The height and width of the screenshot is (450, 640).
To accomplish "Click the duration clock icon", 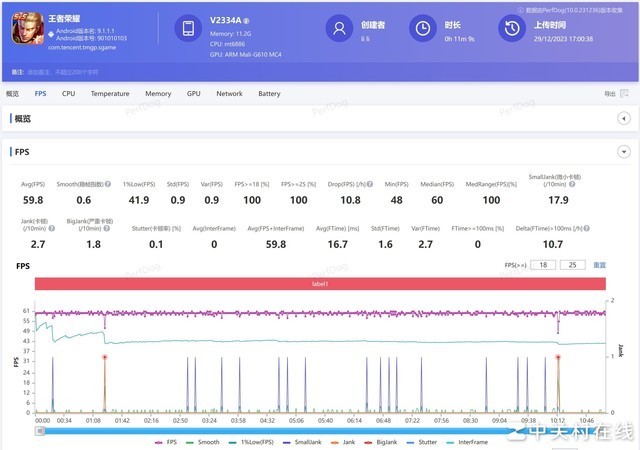I will coord(424,28).
